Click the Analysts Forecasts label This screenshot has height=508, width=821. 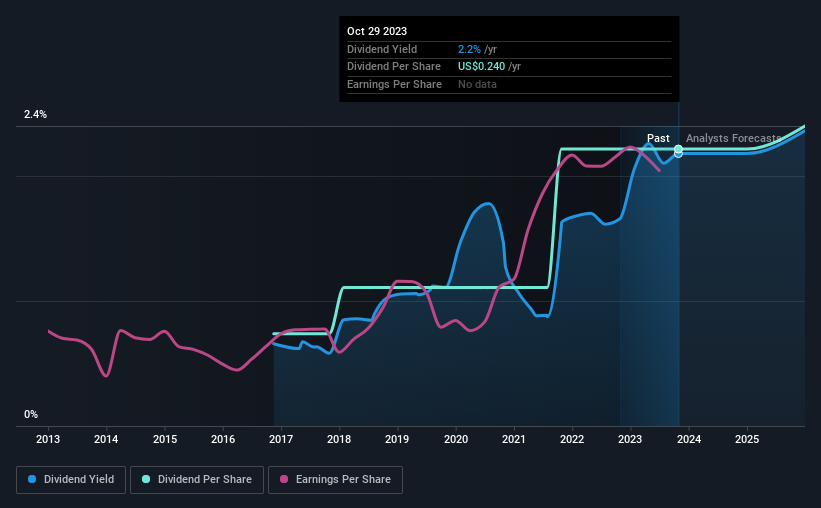(734, 138)
